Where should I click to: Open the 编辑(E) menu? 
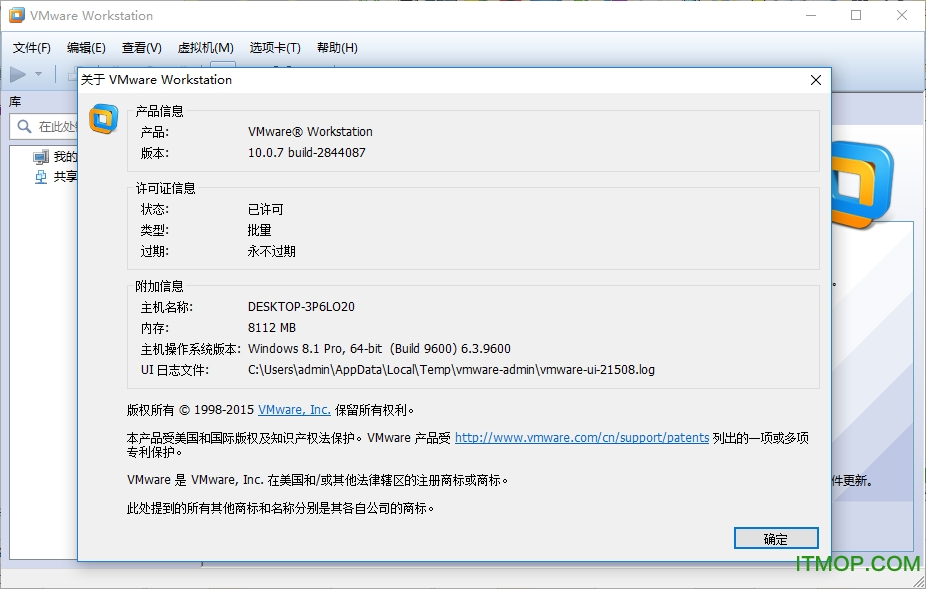(86, 48)
